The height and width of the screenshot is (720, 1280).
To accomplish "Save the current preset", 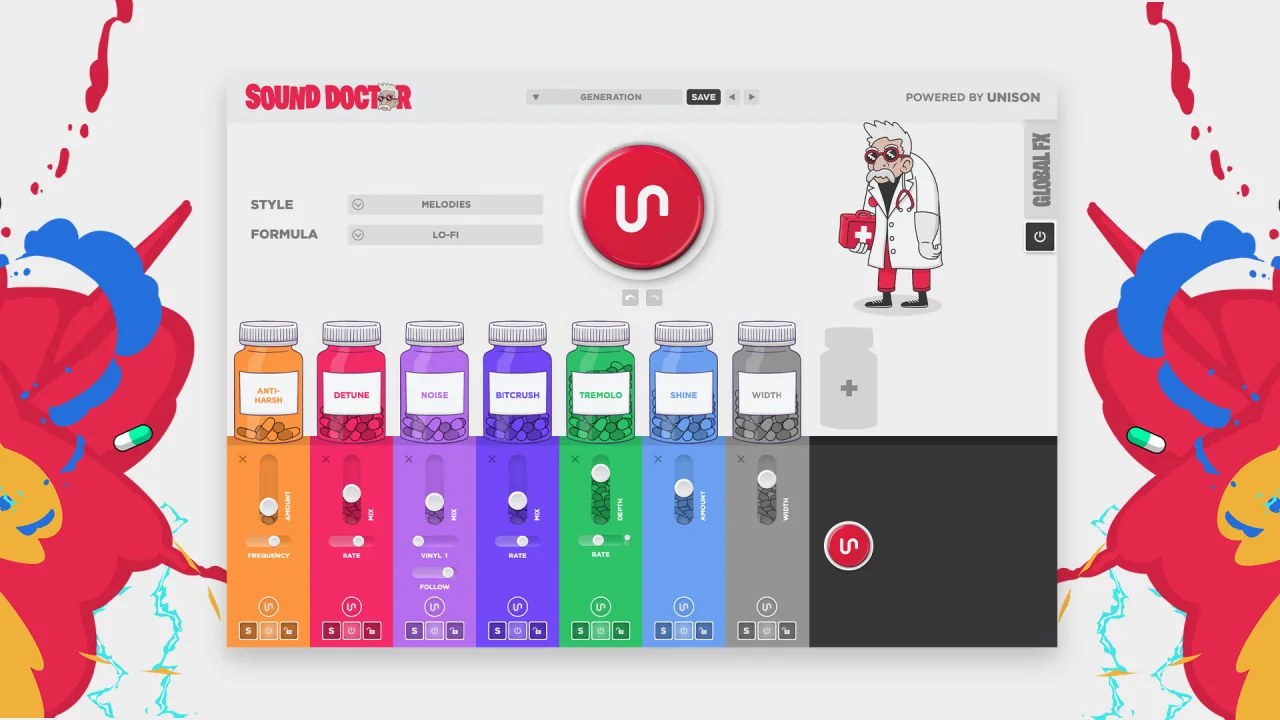I will [703, 97].
